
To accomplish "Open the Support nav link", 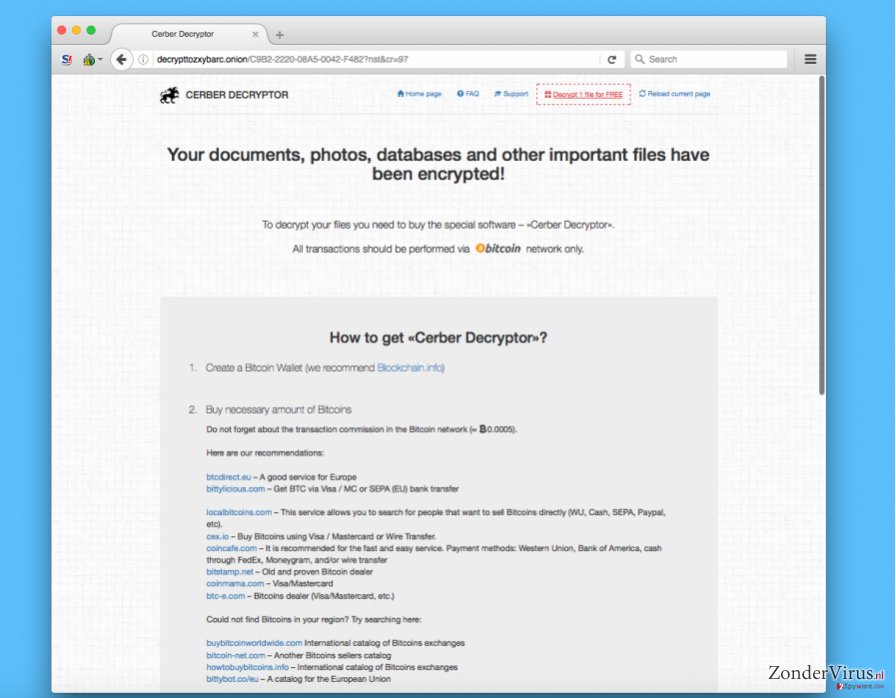I will (511, 94).
